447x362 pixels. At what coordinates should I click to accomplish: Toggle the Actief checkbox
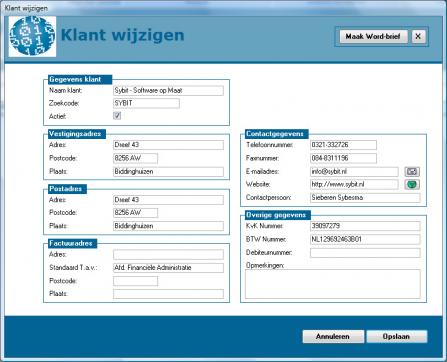point(117,116)
